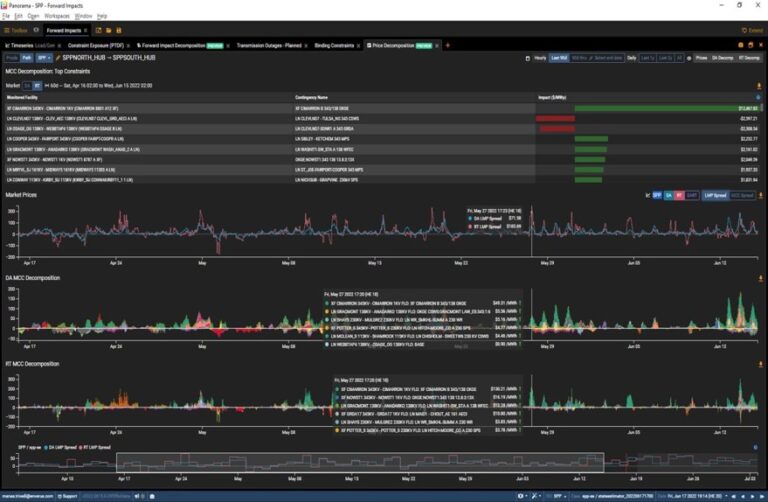Click the download icon in DA MCC Decomposition
This screenshot has height=502, width=768.
[760, 278]
